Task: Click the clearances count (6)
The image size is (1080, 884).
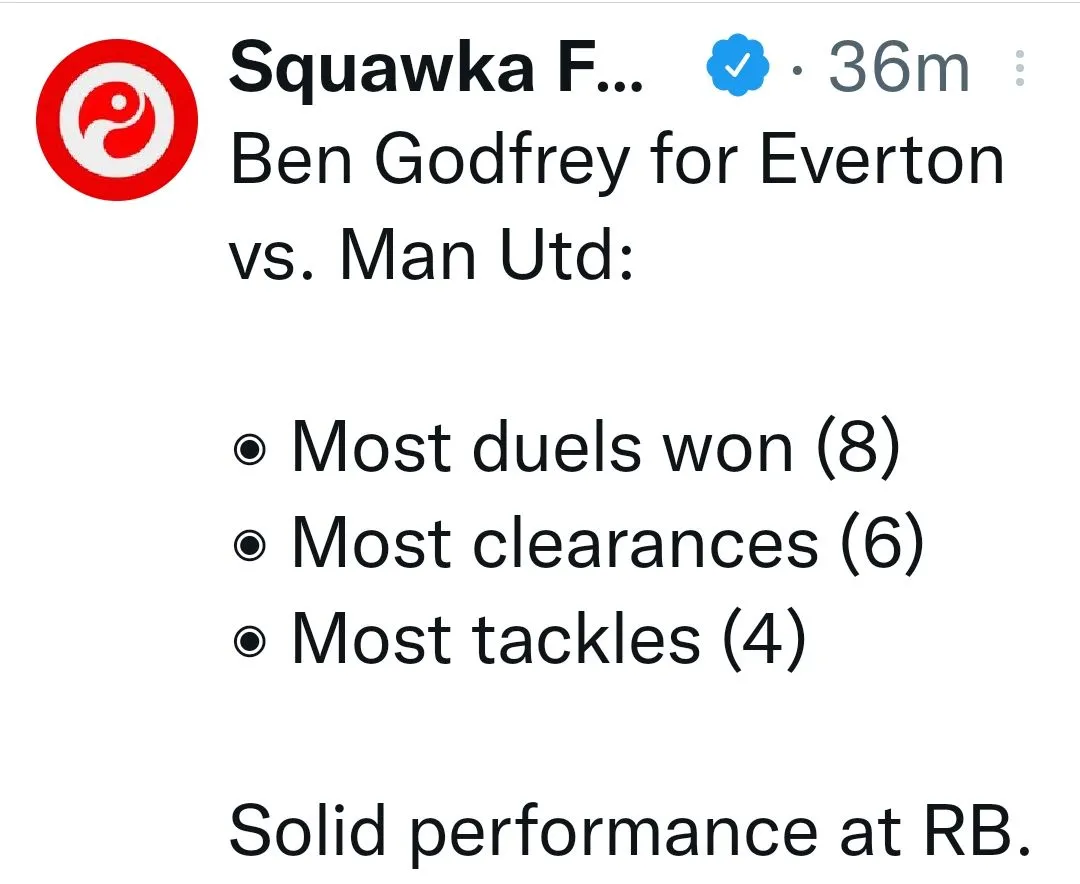Action: [x=882, y=544]
